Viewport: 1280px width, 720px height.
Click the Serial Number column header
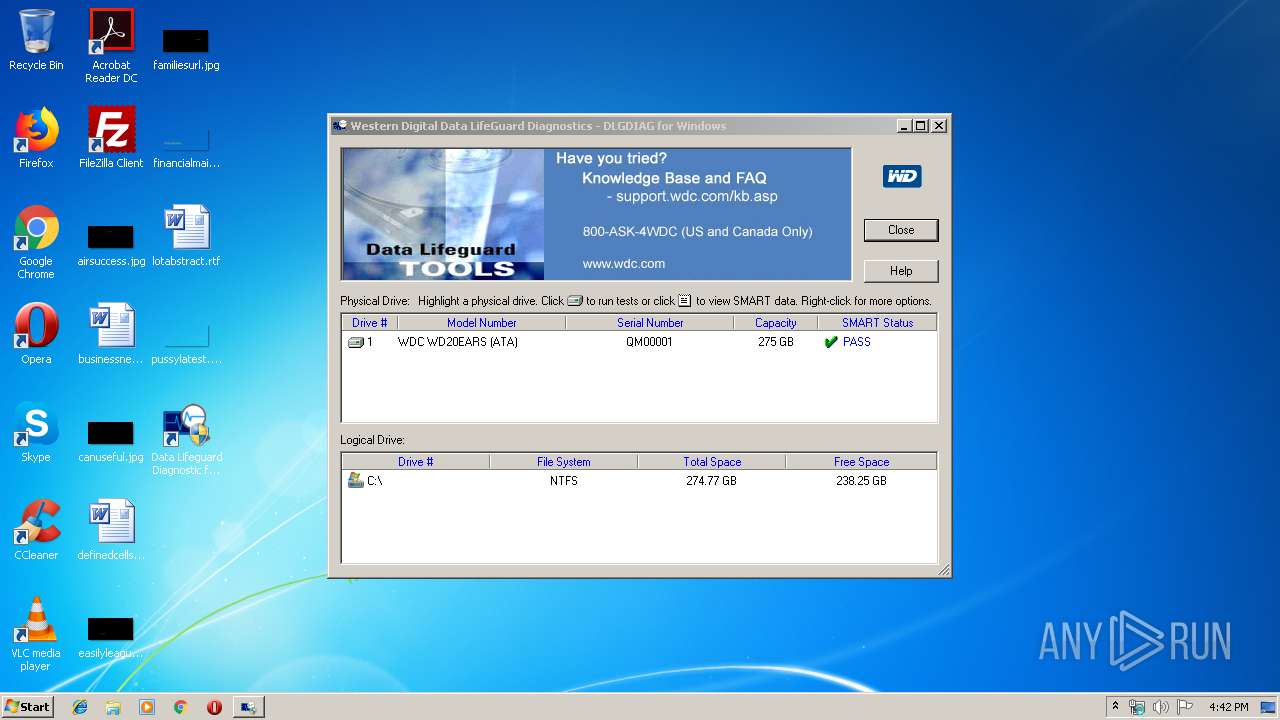[x=650, y=323]
